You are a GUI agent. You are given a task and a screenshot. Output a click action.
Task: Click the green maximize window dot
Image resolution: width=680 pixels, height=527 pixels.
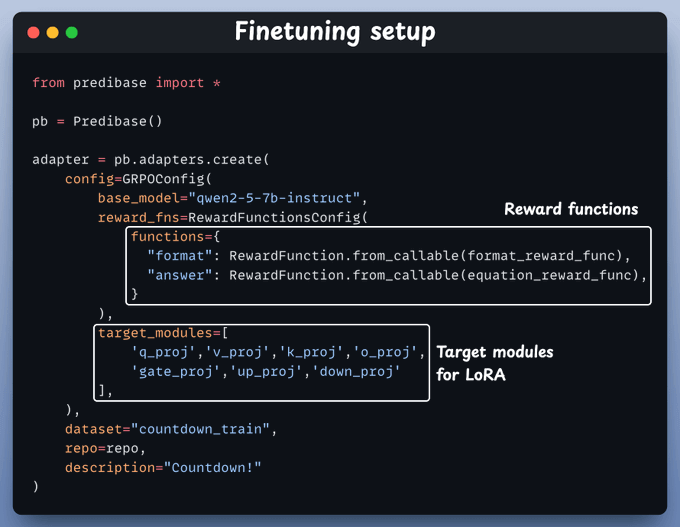coord(72,33)
